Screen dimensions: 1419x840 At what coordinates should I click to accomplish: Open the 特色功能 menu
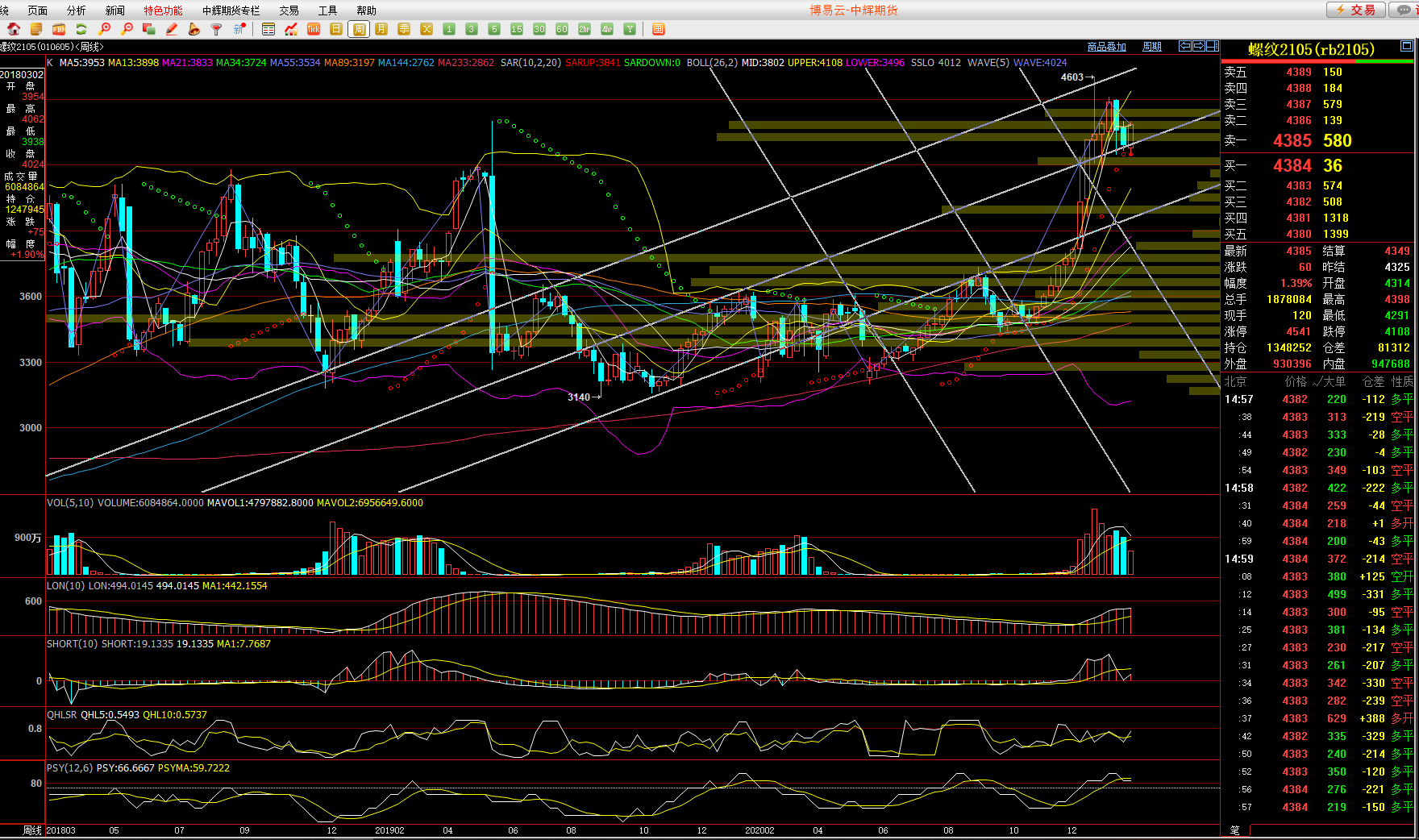click(163, 10)
